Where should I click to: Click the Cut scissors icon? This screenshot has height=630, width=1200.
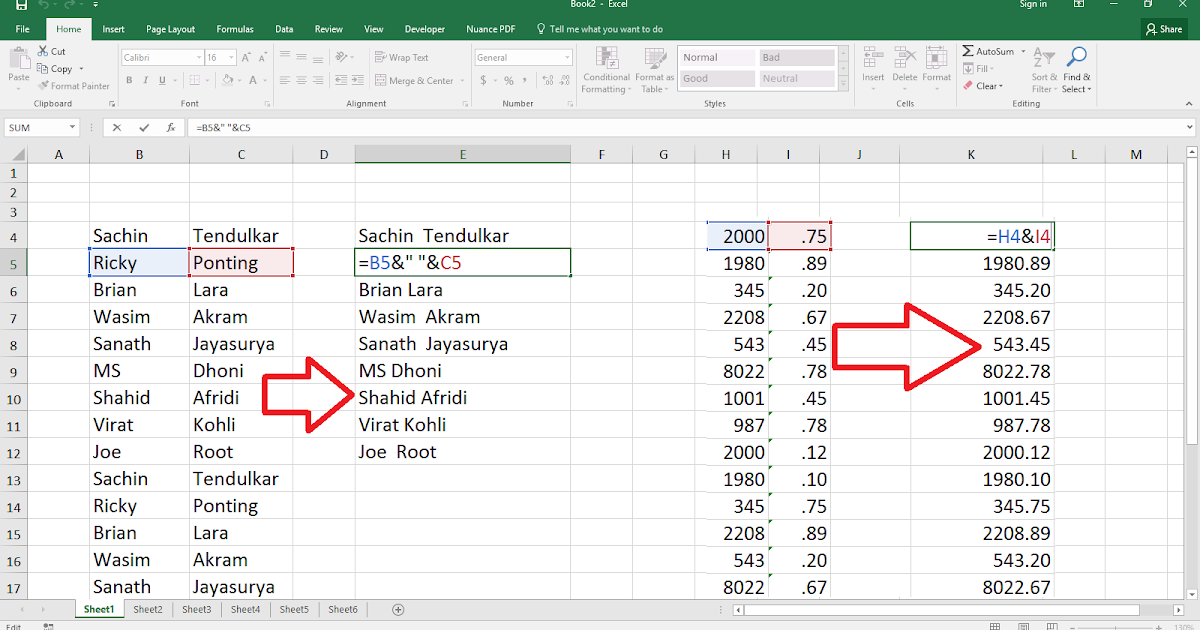tap(43, 51)
